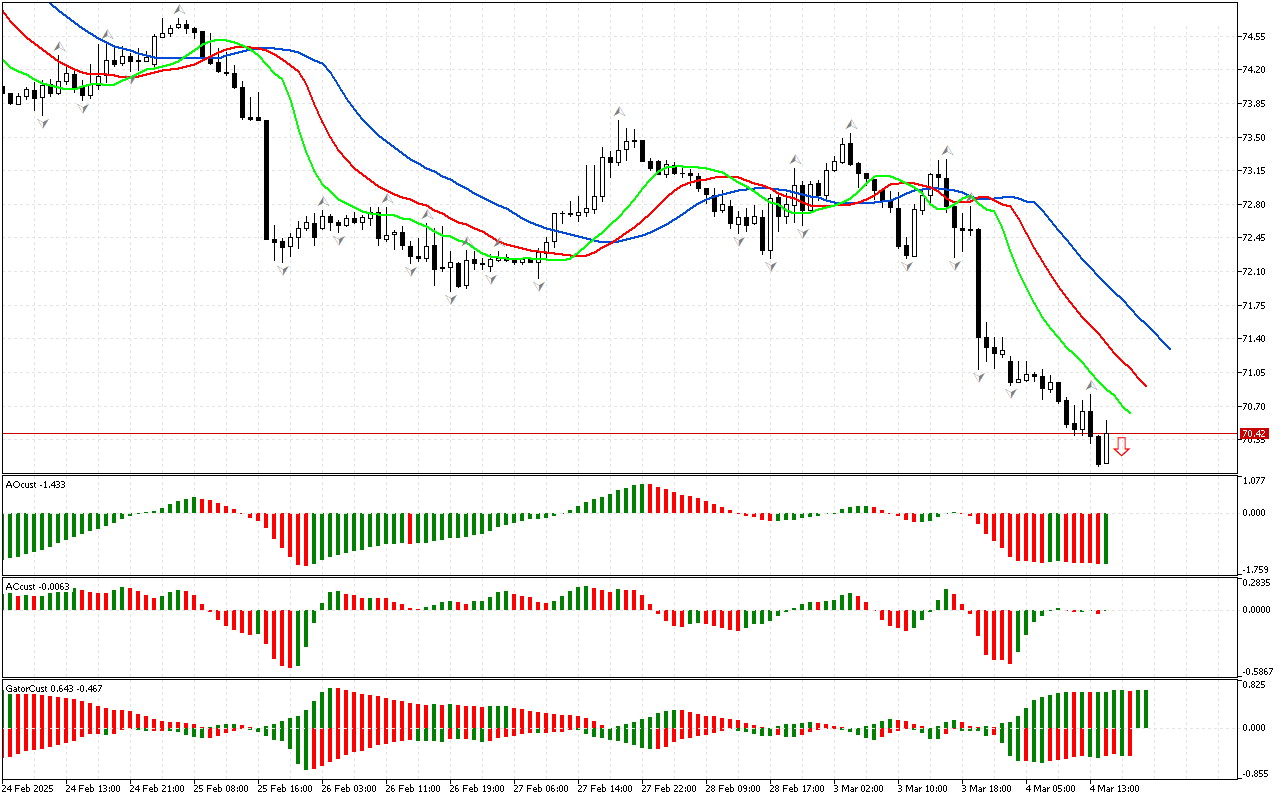Click the 71.75 price axis label
The height and width of the screenshot is (800, 1280).
[1253, 306]
